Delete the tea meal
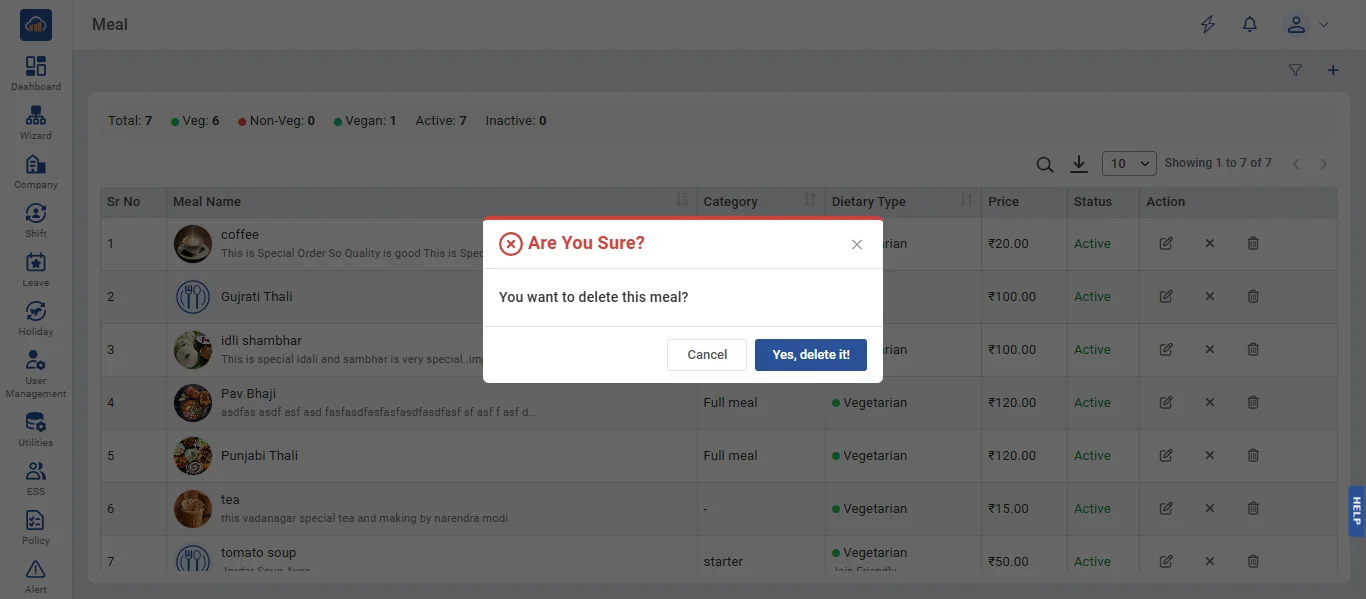 click(1253, 509)
